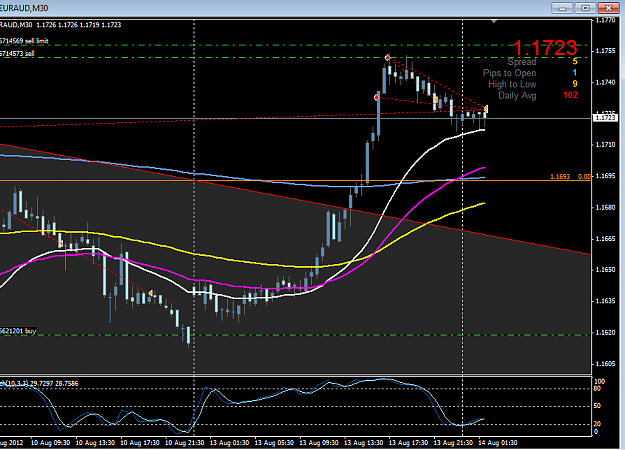Click the '13 Aug 01:30' time label
Image resolution: width=625 pixels, height=450 pixels.
229,443
